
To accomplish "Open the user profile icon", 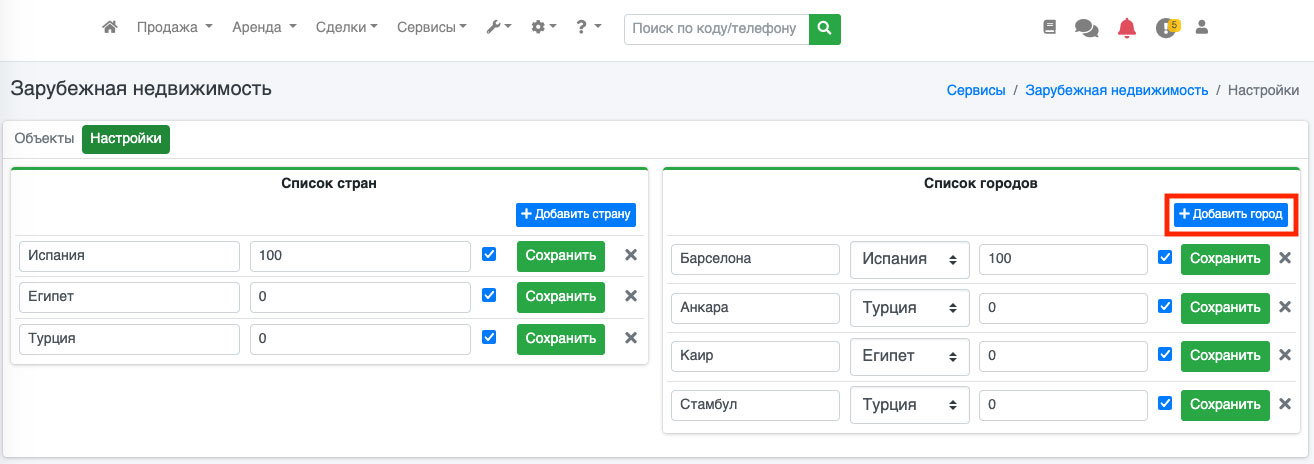I will pos(1202,28).
